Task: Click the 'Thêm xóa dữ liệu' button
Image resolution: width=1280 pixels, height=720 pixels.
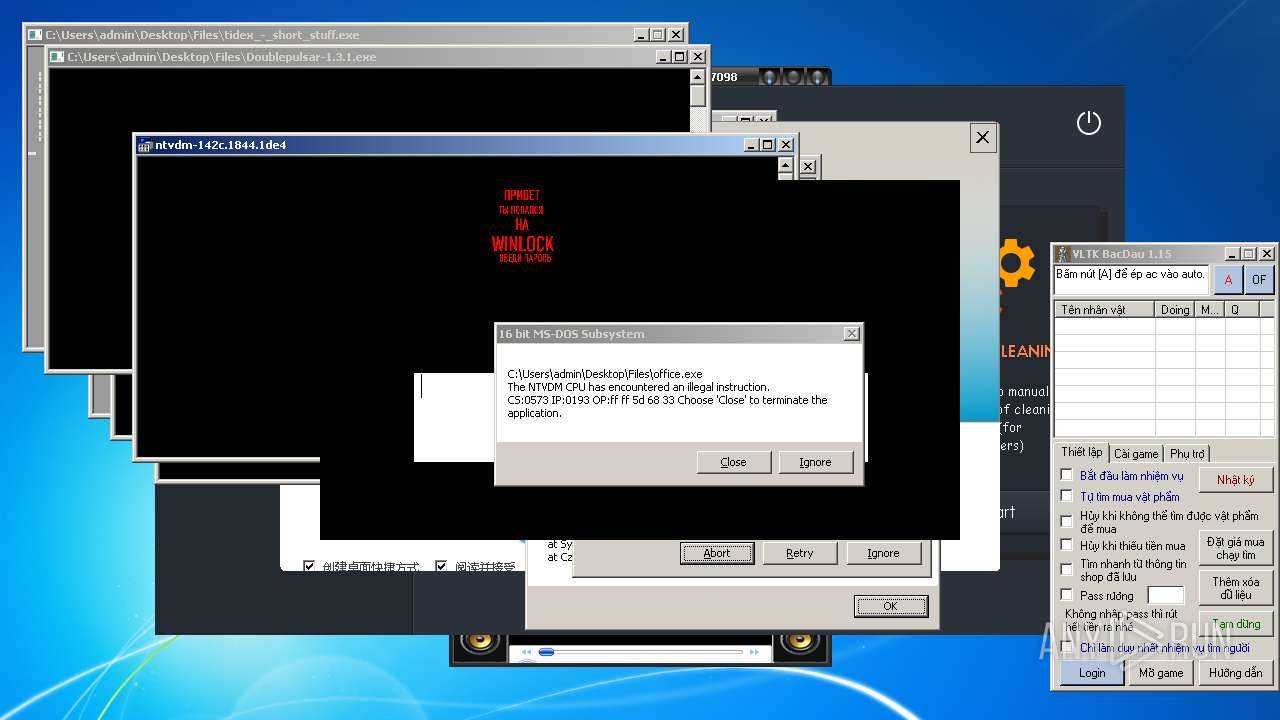Action: [x=1235, y=588]
